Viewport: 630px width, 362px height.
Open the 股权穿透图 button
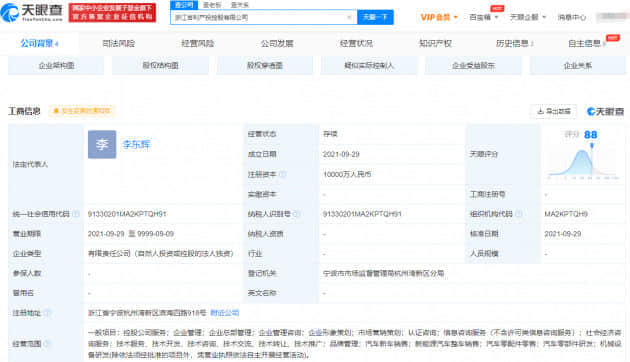[x=264, y=65]
